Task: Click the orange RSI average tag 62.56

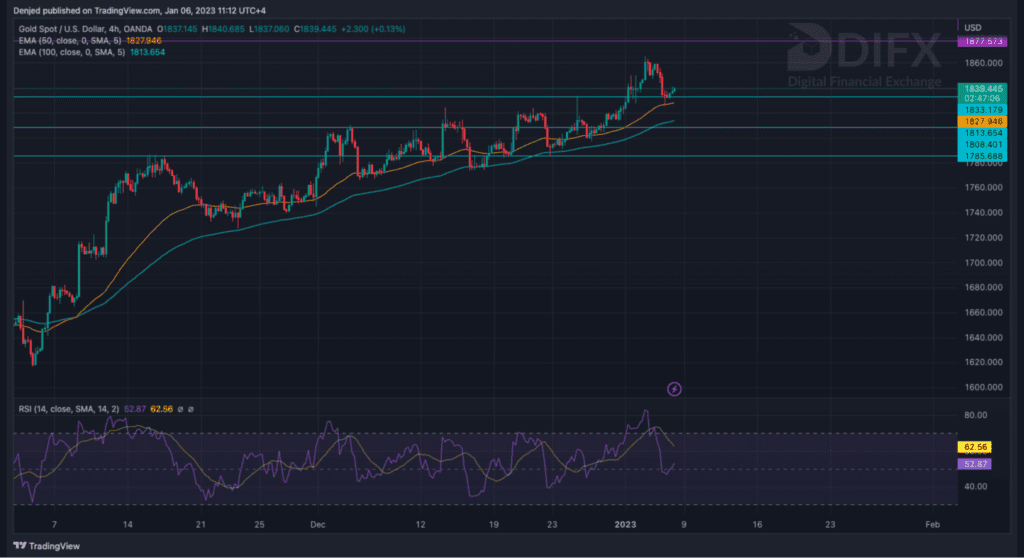Action: point(974,448)
